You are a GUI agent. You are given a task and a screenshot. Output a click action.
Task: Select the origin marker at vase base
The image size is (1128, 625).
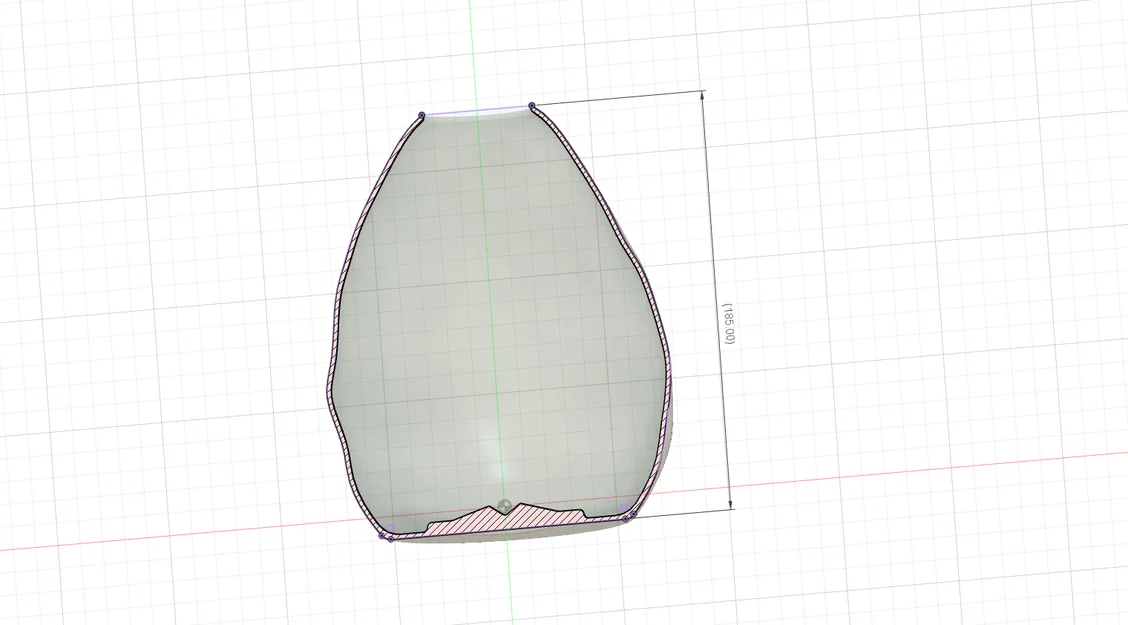point(505,506)
